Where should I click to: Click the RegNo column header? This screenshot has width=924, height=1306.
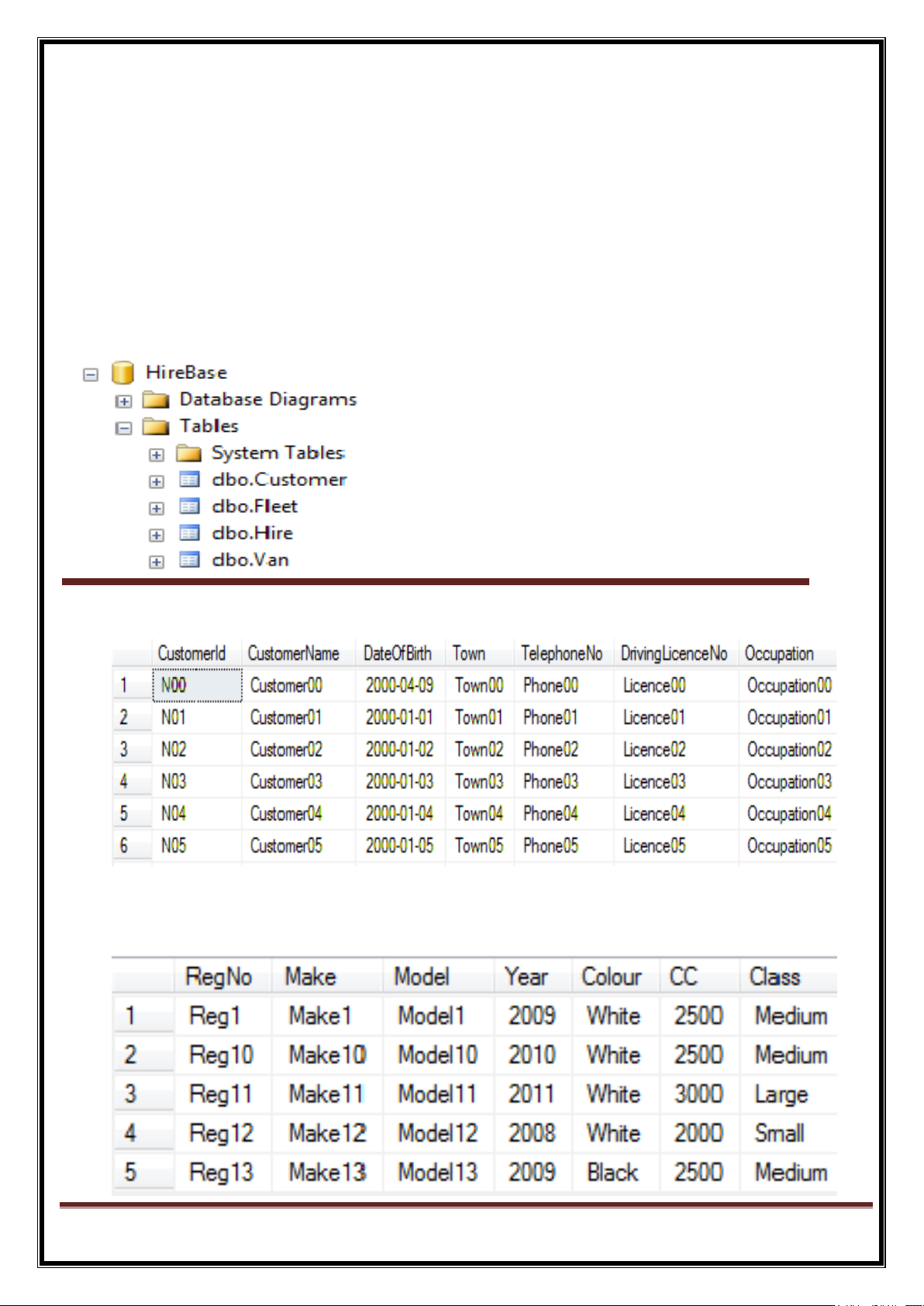(x=219, y=977)
